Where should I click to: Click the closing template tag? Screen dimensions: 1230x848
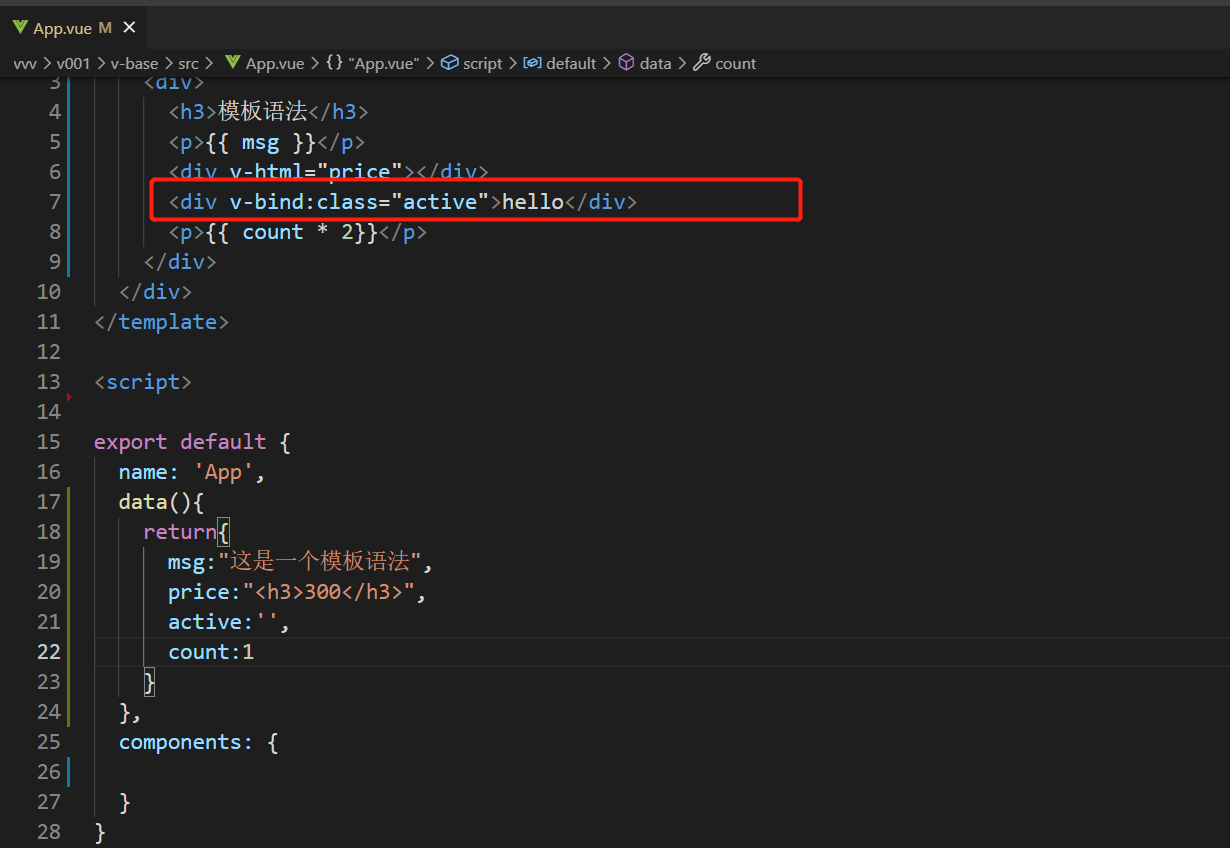[162, 322]
